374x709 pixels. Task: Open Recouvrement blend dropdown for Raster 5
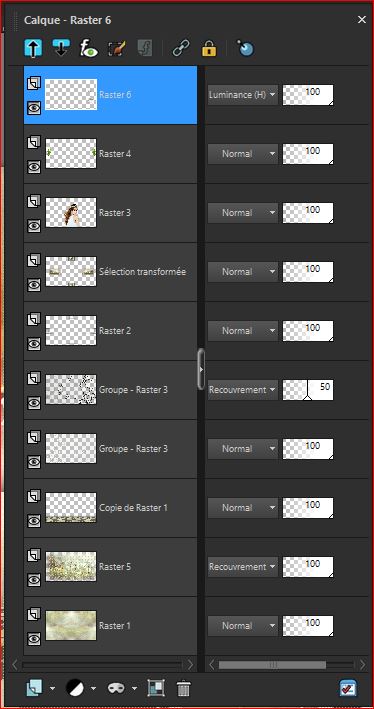point(243,567)
